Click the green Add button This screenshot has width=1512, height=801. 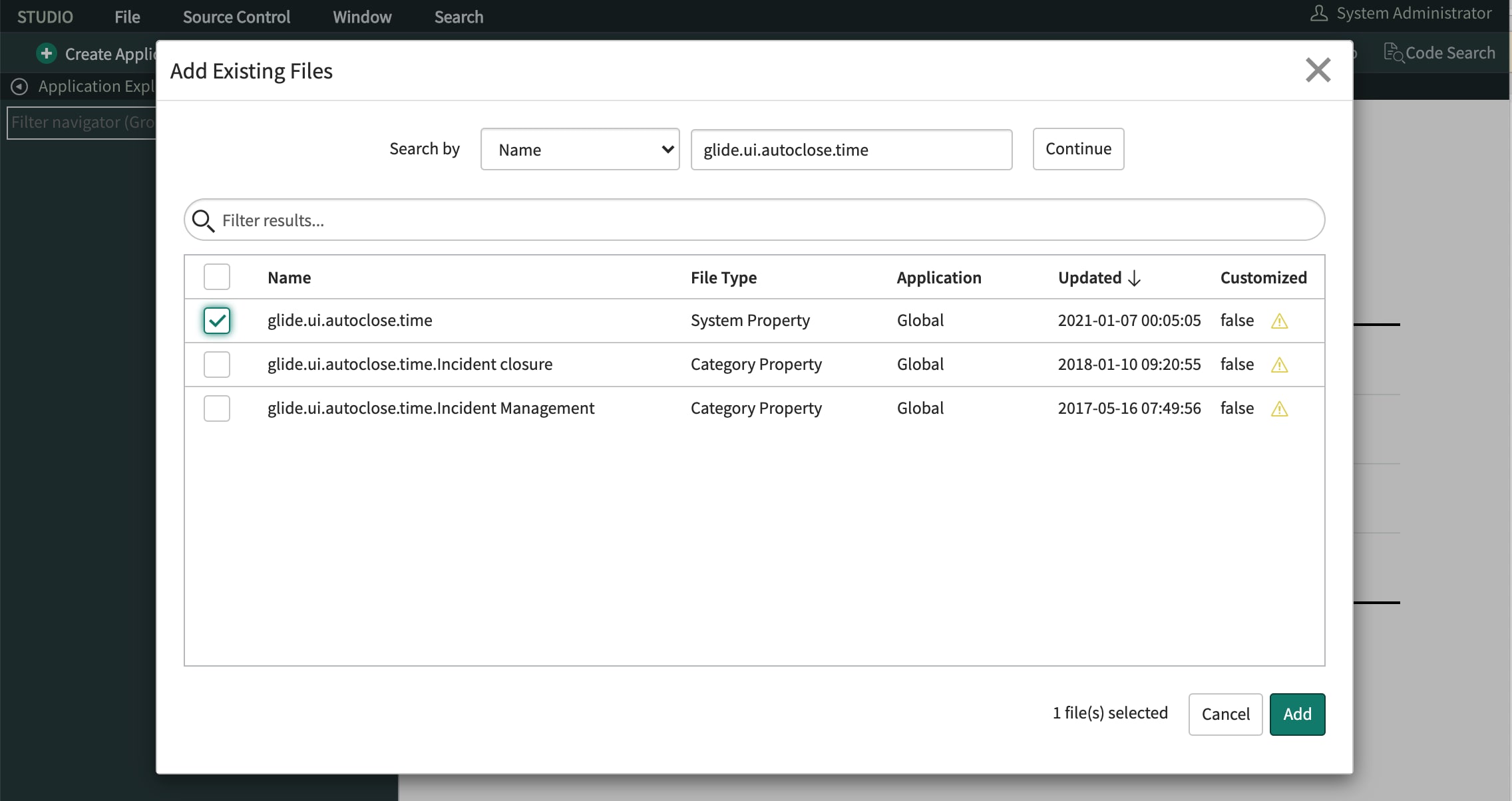tap(1296, 714)
